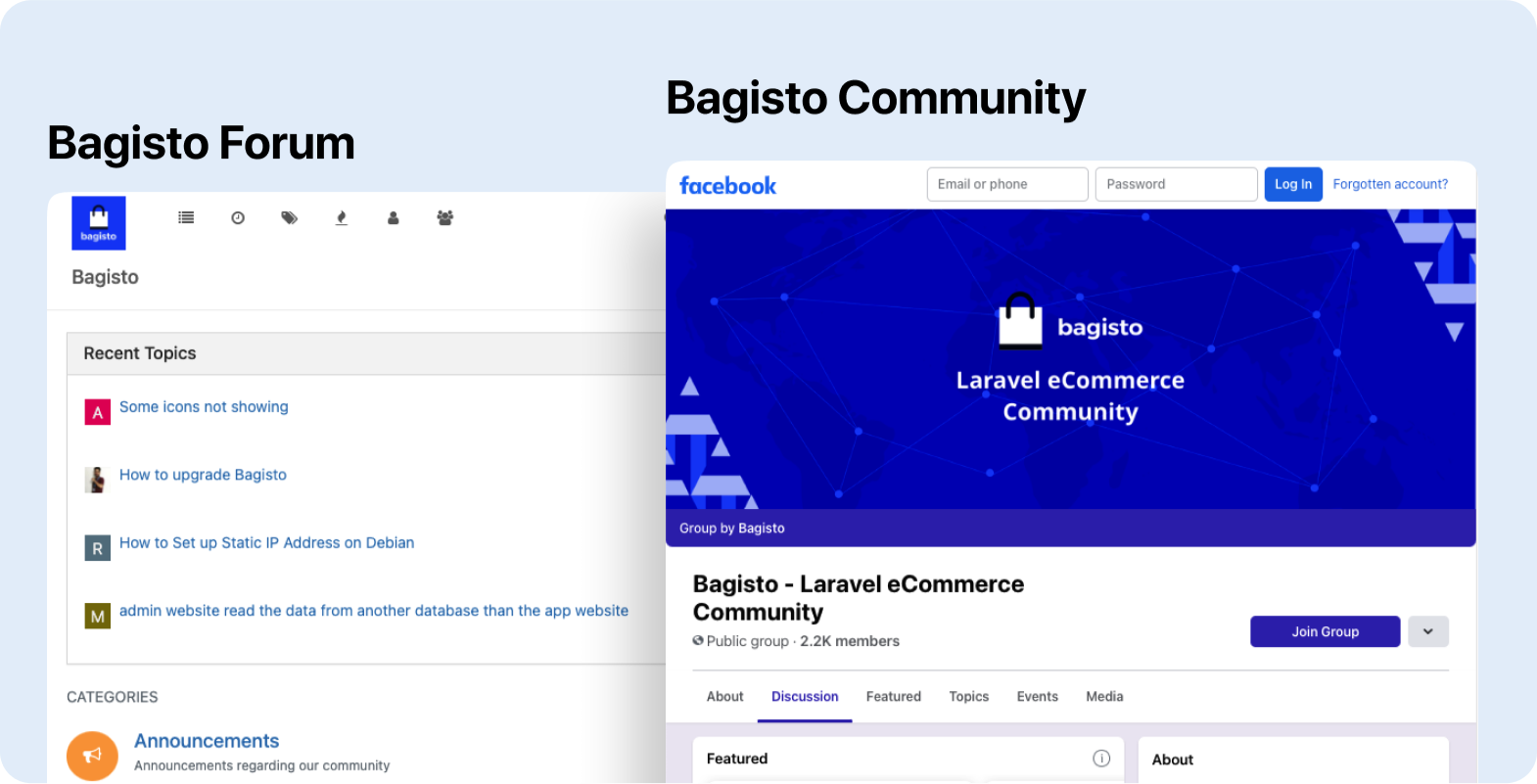Viewport: 1537px width, 784px height.
Task: Click the 'Group by Bagisto' link
Action: click(x=732, y=529)
